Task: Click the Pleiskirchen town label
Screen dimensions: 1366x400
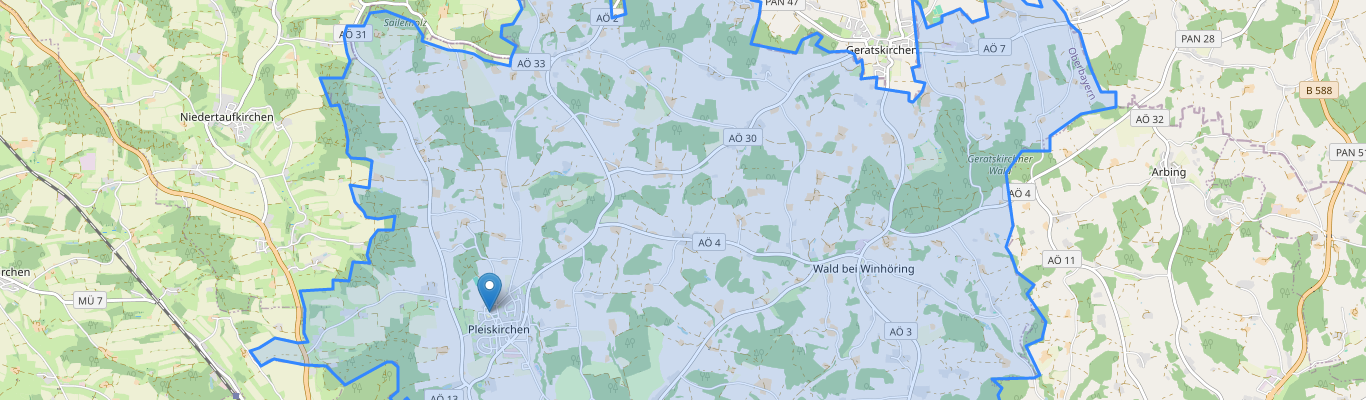Action: pyautogui.click(x=498, y=329)
